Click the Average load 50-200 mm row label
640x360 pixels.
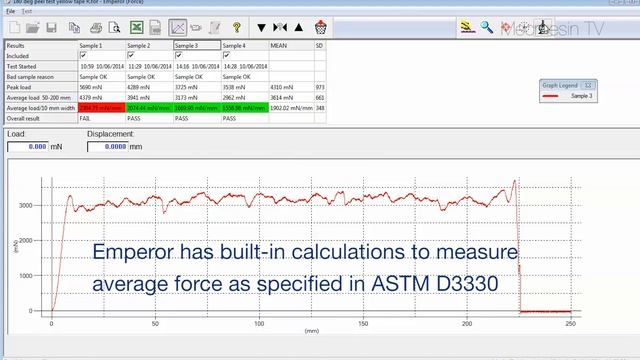(39, 98)
